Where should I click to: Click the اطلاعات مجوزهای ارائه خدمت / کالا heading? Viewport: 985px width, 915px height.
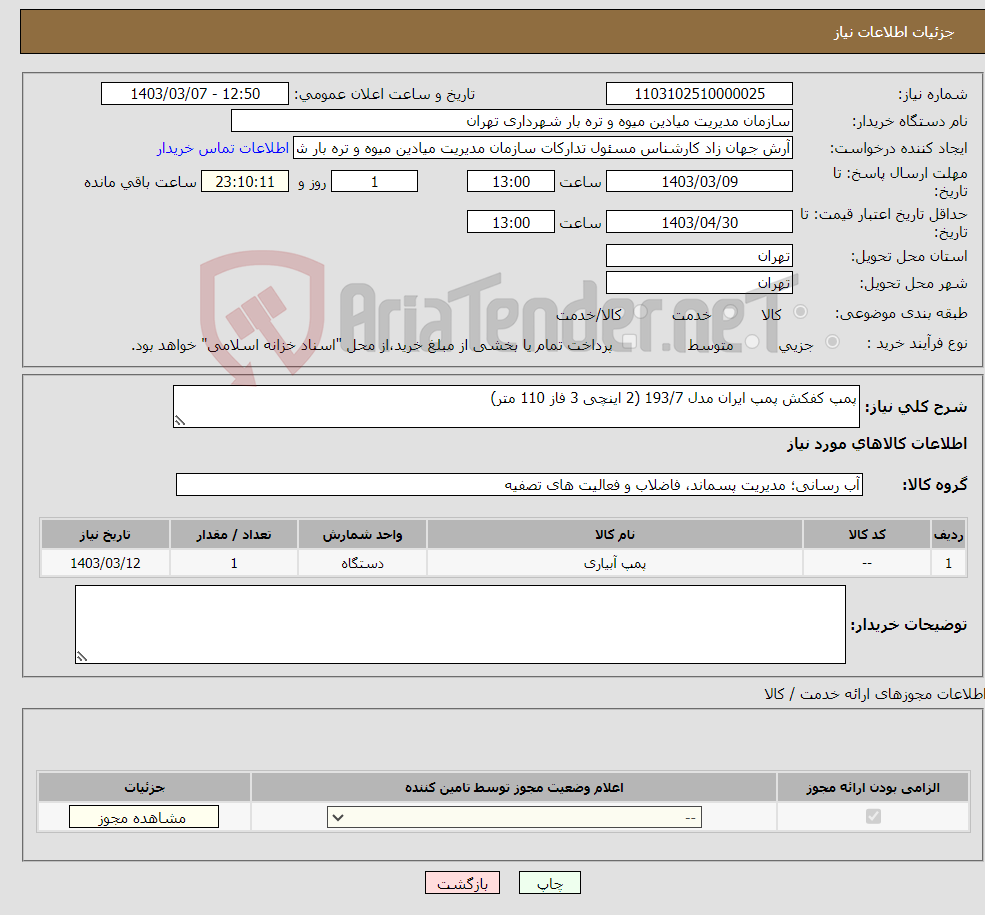[x=874, y=694]
